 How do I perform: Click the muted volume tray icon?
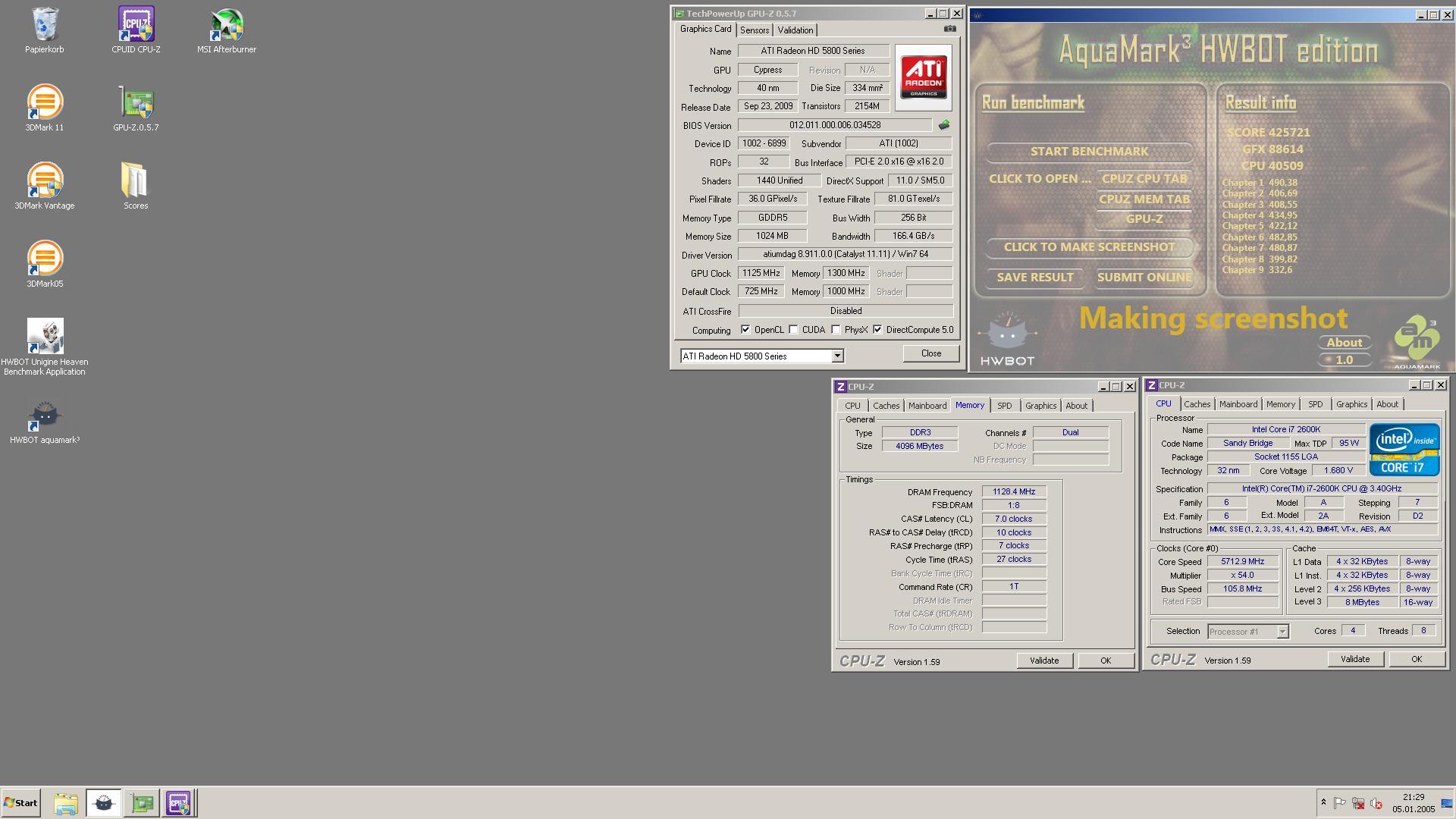tap(1376, 803)
